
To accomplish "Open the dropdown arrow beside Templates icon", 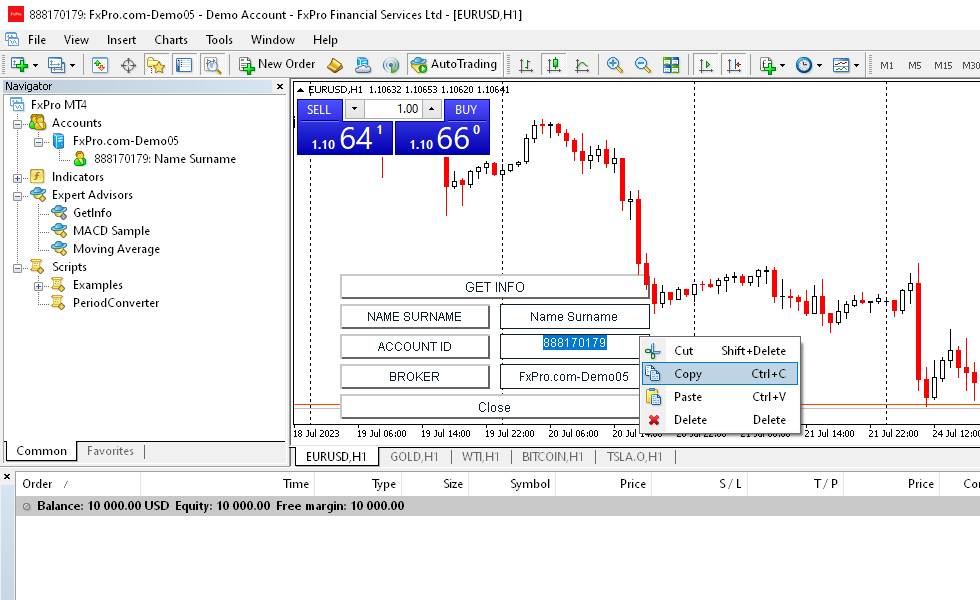I will (856, 66).
